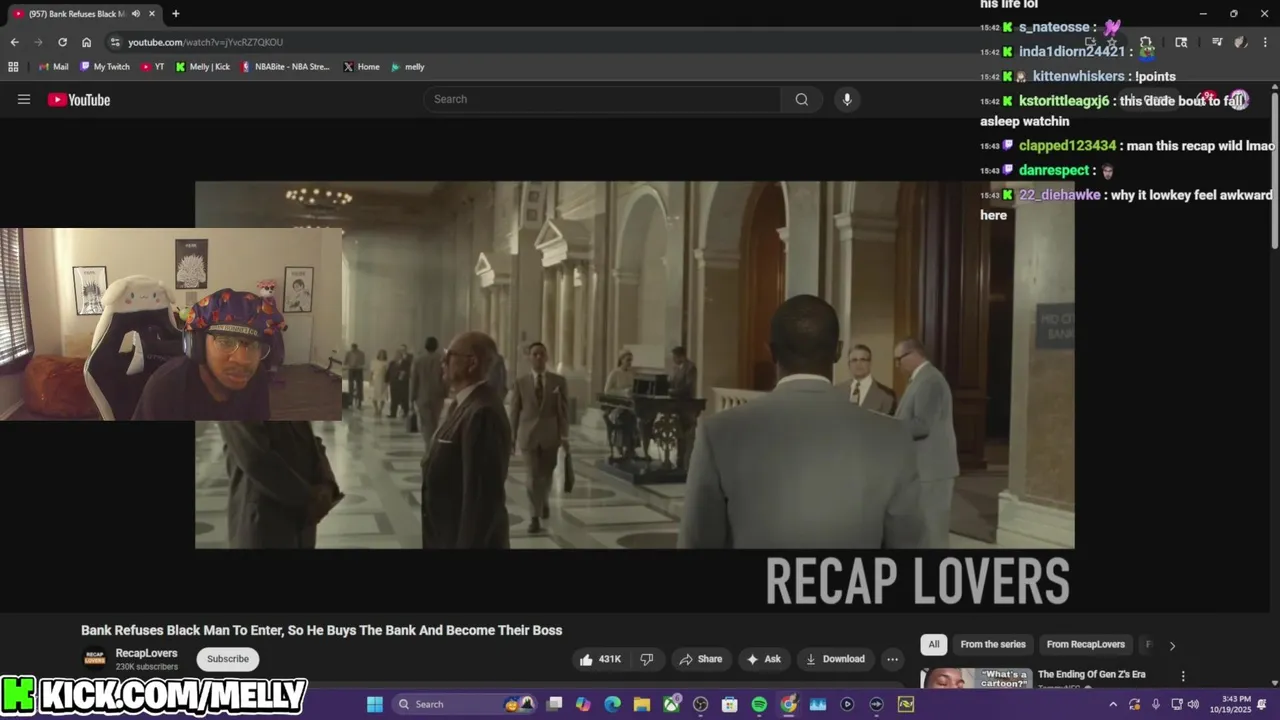Click the Ask button
This screenshot has width=1280, height=720.
click(763, 659)
